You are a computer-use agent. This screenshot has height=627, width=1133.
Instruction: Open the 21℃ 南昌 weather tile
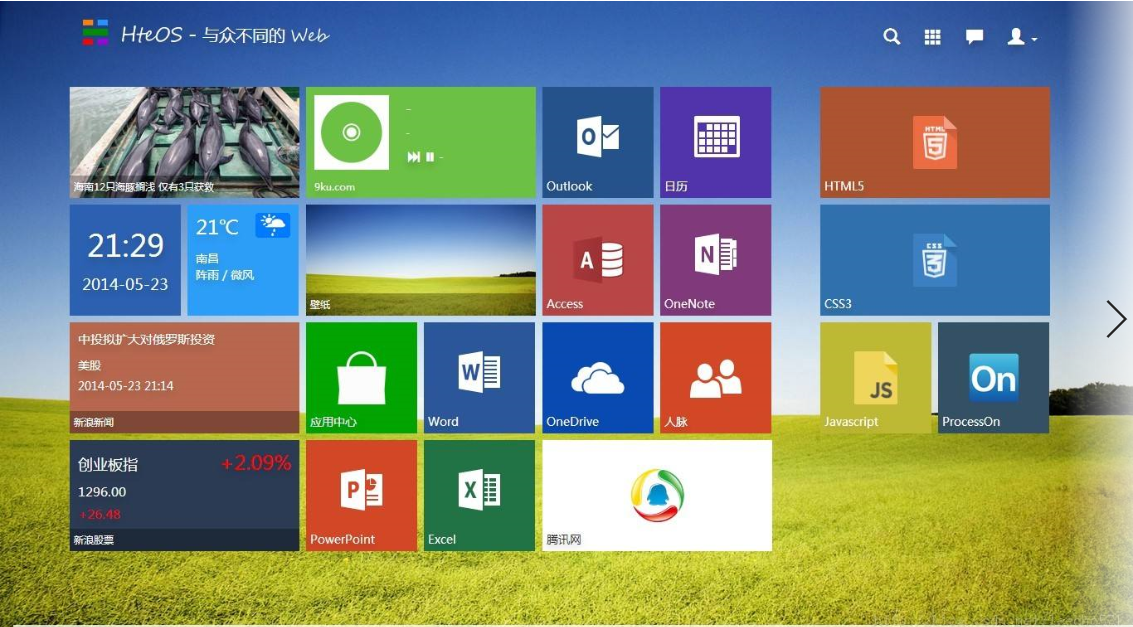[243, 260]
